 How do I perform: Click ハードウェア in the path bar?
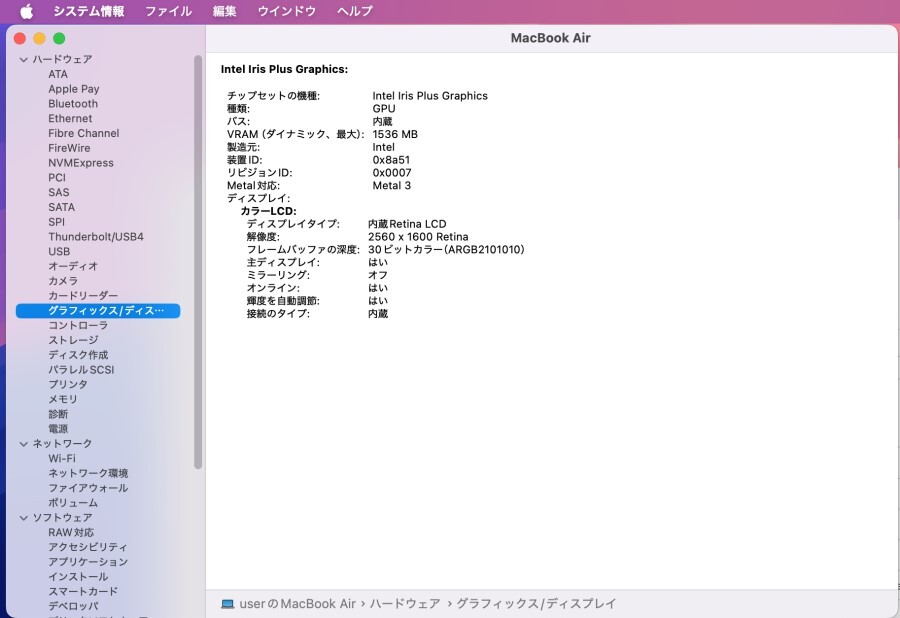(x=405, y=604)
